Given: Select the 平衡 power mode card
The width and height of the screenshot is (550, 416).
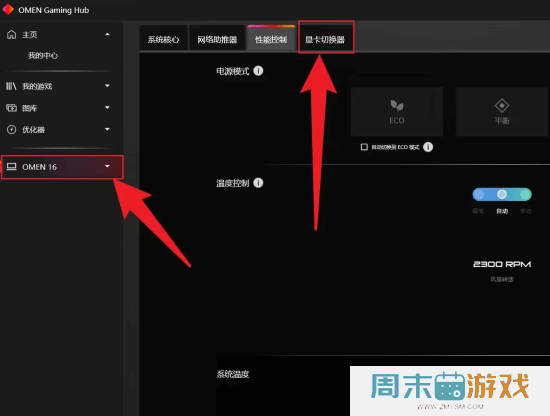Looking at the screenshot, I should (502, 112).
